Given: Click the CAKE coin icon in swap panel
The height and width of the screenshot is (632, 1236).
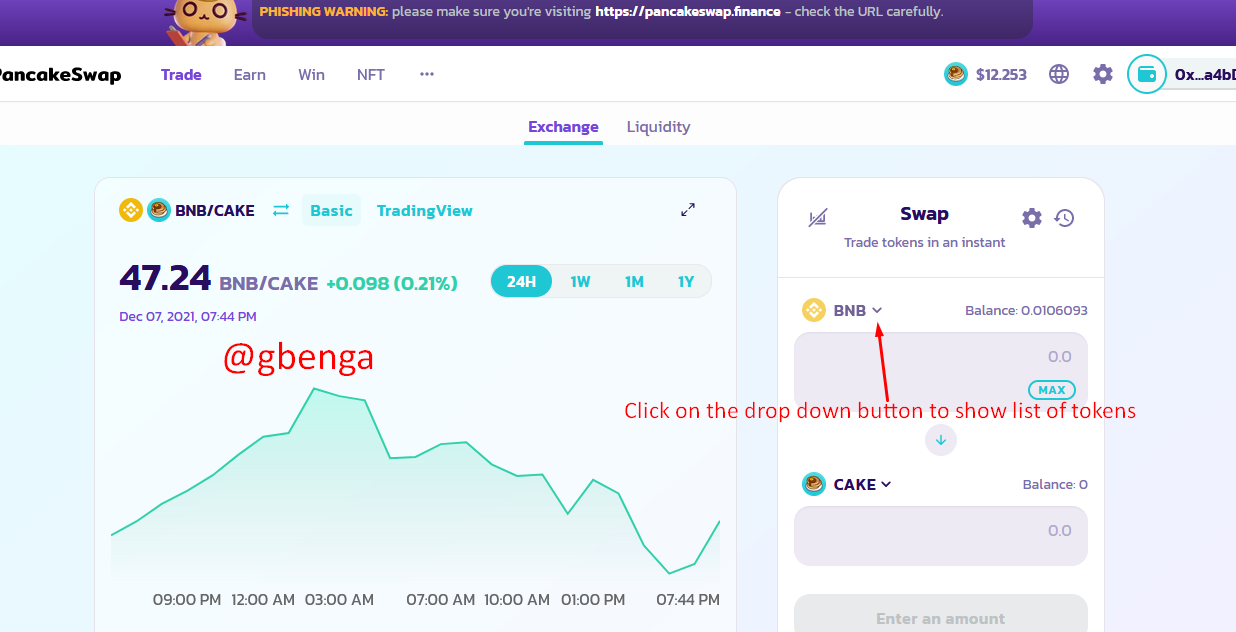Looking at the screenshot, I should (x=814, y=484).
